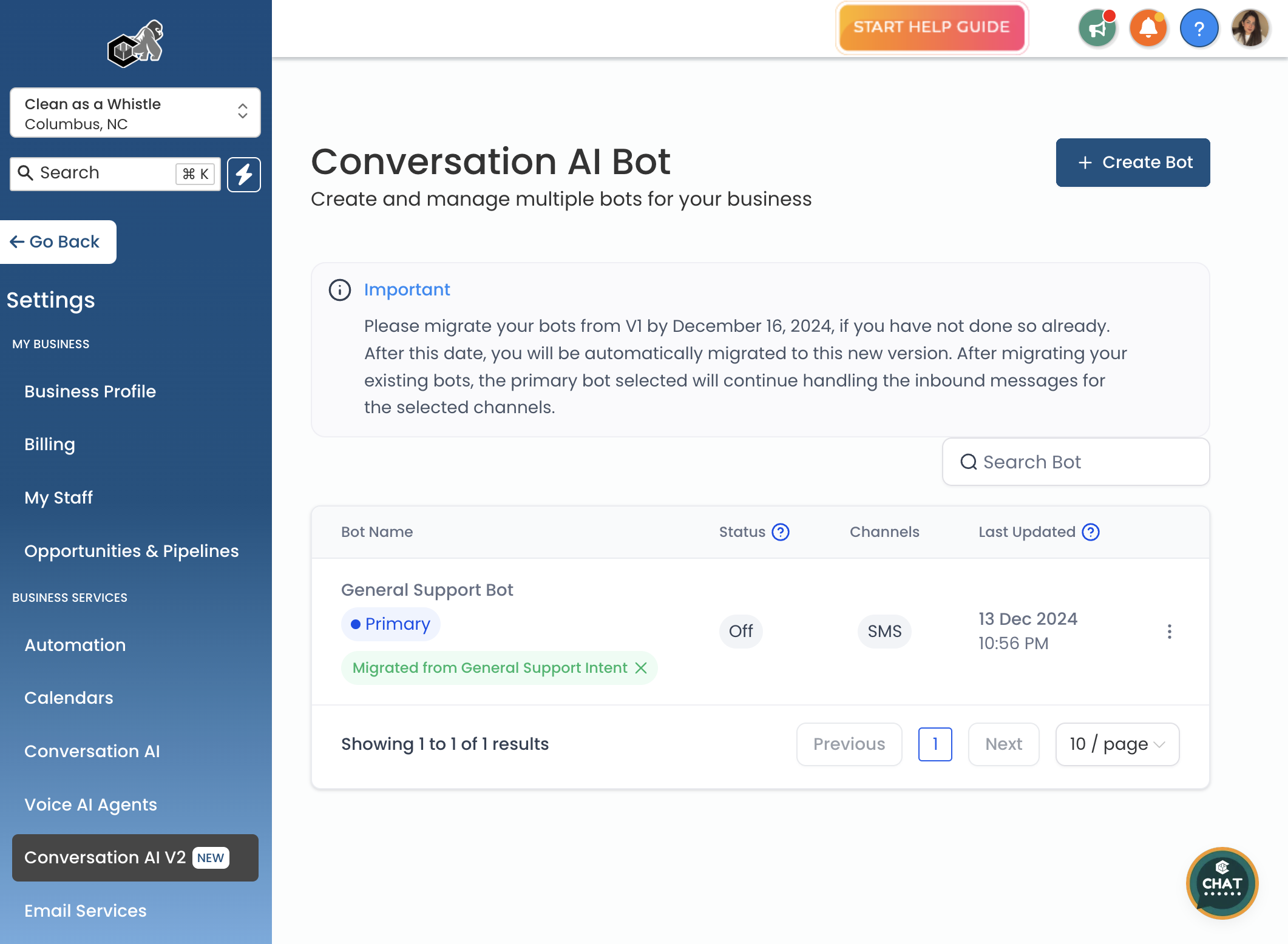Select page 1 in pagination
Viewport: 1288px width, 944px height.
(935, 744)
